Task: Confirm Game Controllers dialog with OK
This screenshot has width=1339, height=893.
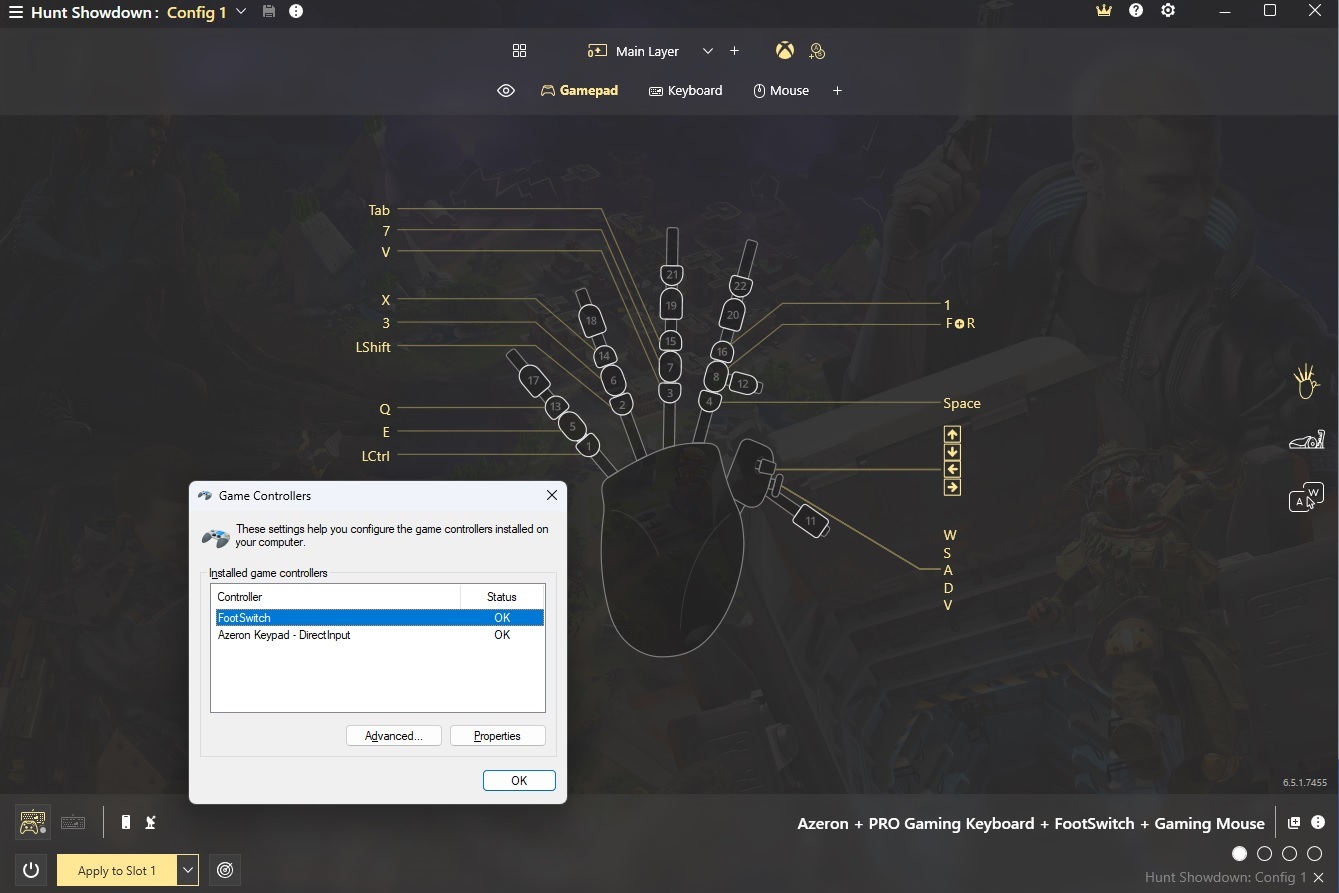Action: click(x=519, y=781)
